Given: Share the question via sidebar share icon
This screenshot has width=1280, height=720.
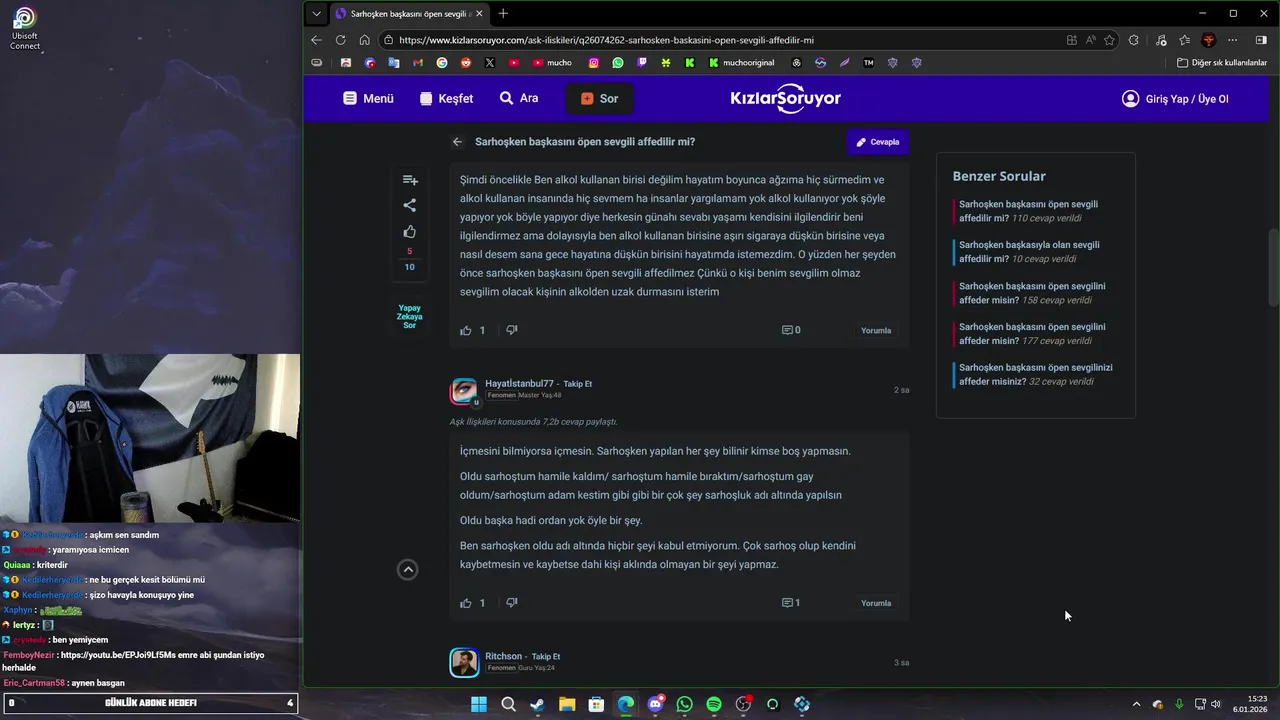Looking at the screenshot, I should pyautogui.click(x=410, y=205).
